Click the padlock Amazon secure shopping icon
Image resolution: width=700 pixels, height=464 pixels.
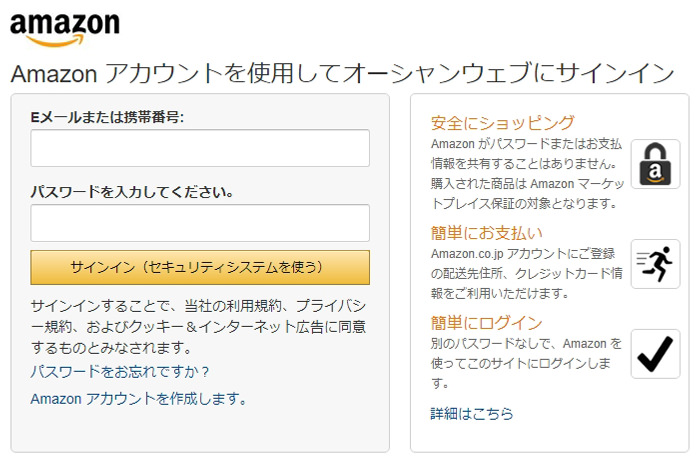(655, 164)
